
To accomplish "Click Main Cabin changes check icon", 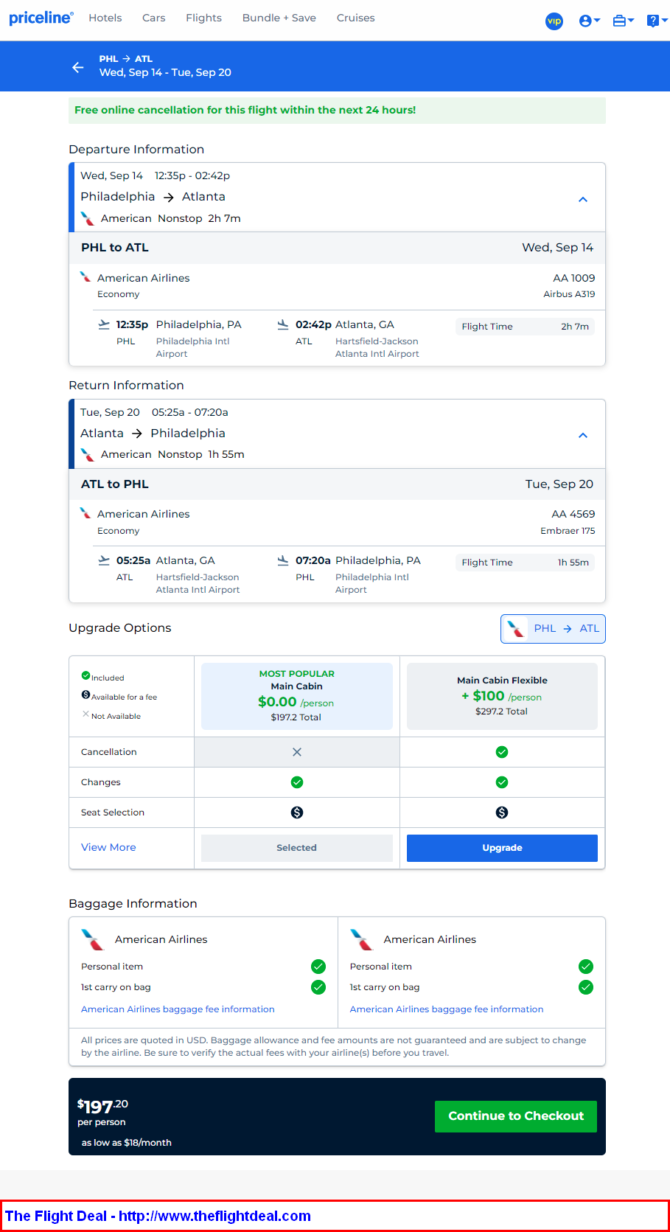I will coord(297,782).
